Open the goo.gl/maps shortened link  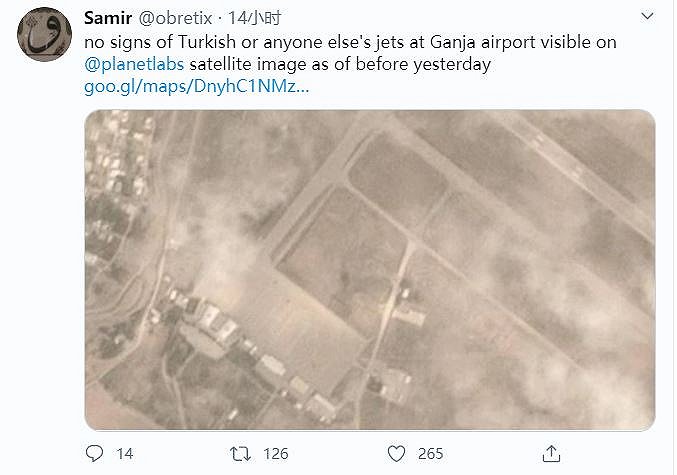point(196,87)
